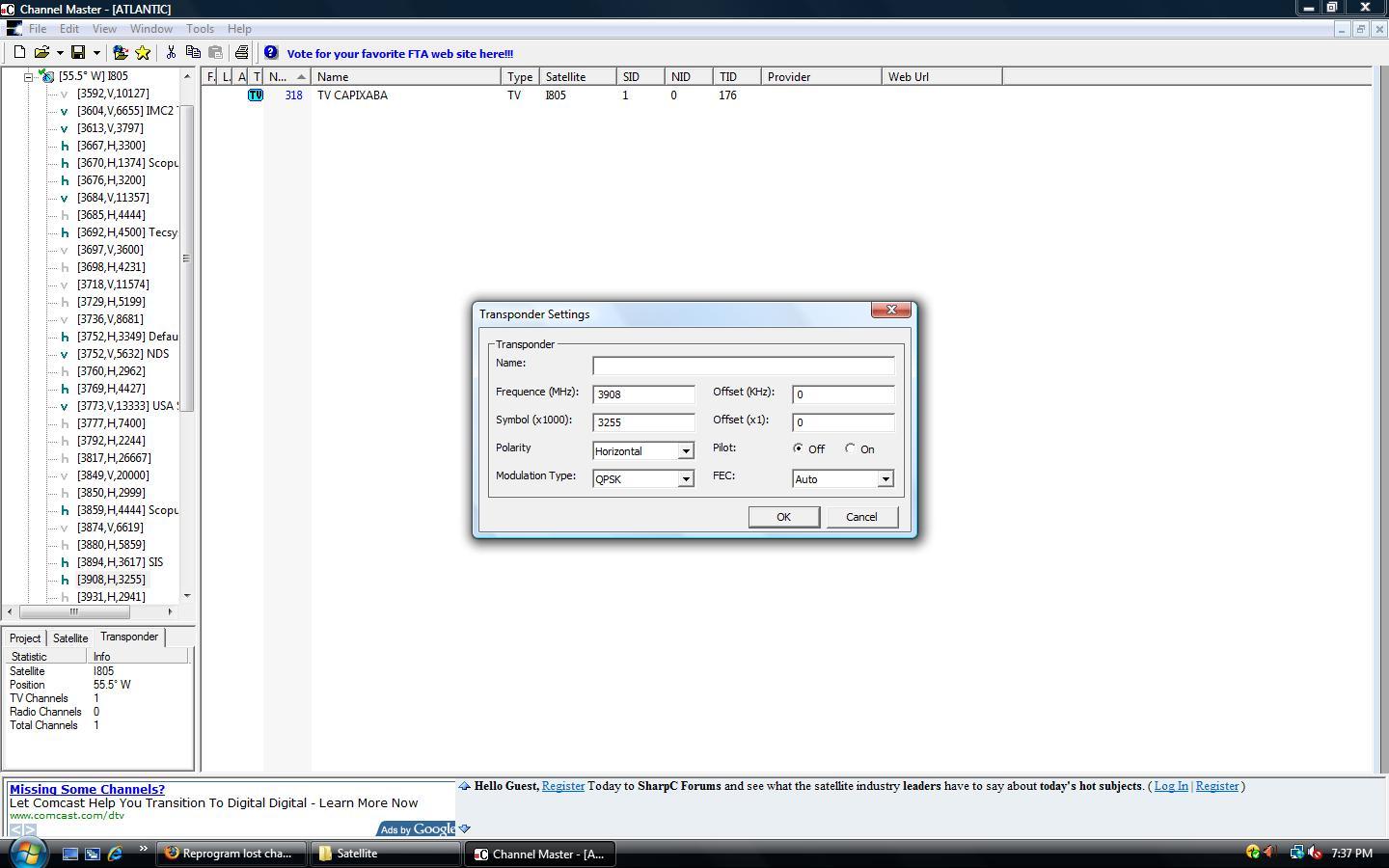Click the Save floppy disk toolbar icon
Viewport: 1389px width, 868px height.
pyautogui.click(x=78, y=52)
